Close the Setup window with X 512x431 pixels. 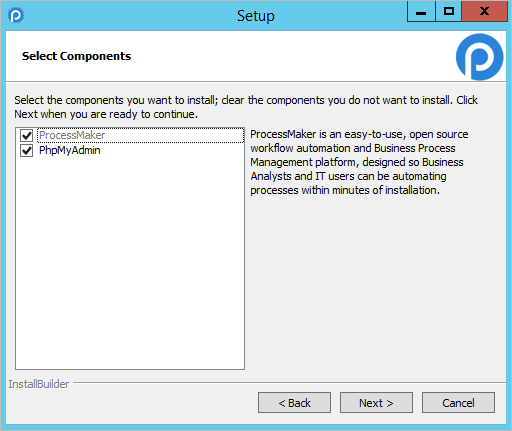pos(484,12)
